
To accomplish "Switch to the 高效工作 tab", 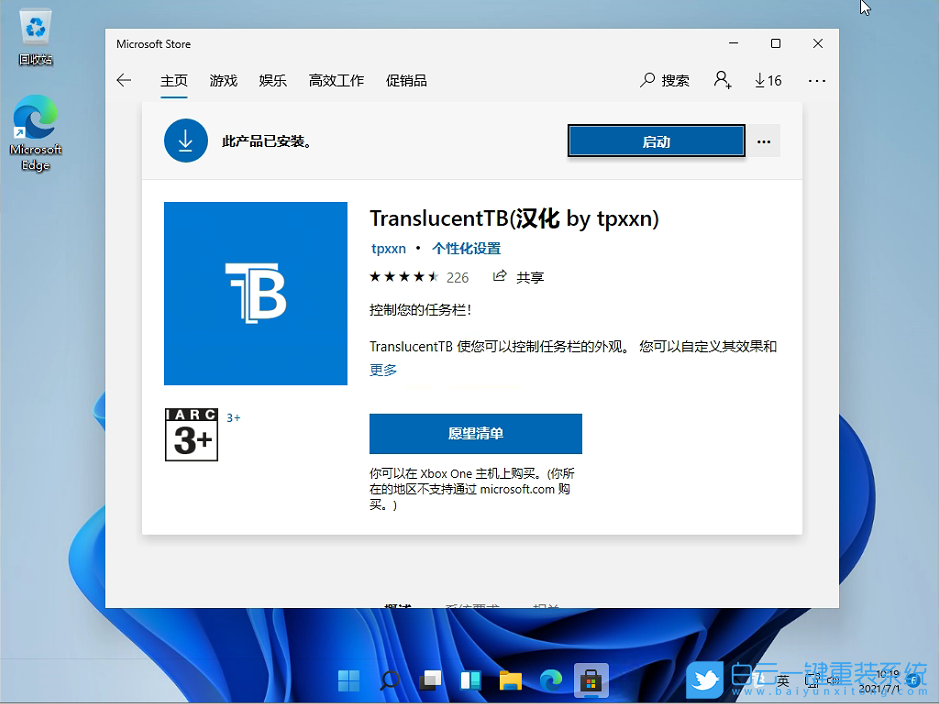I will click(x=336, y=80).
